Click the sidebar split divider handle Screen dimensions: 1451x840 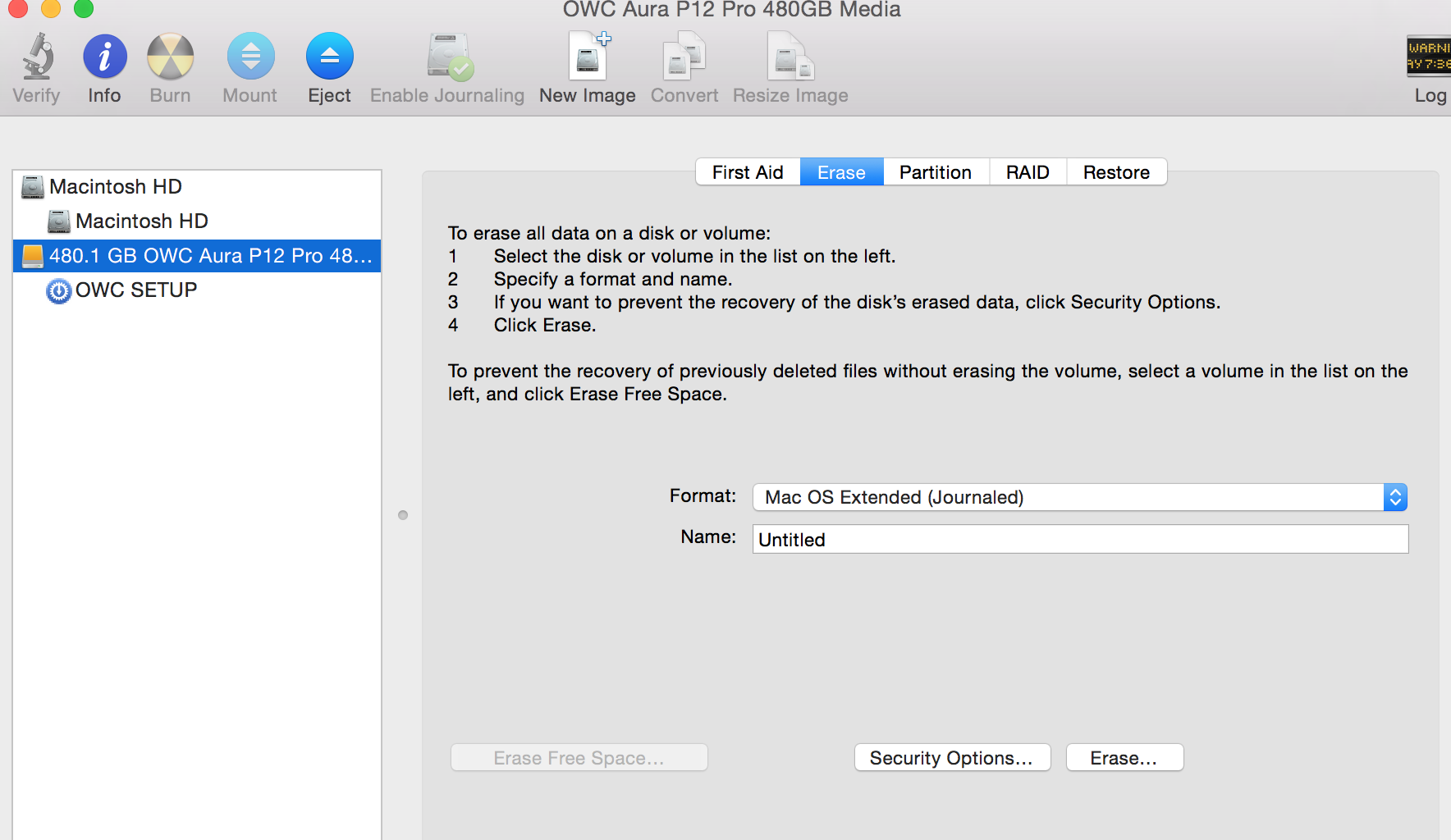click(x=403, y=515)
